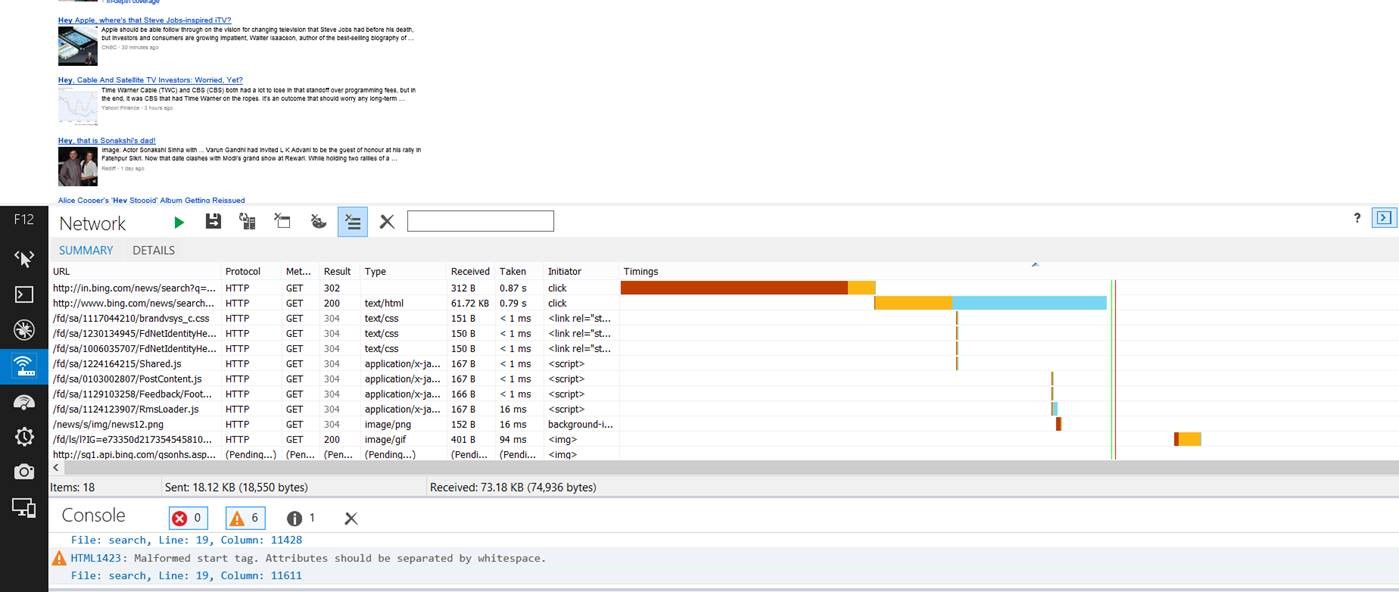Click the unpin tools icon at top right
1399x592 pixels.
click(1384, 217)
